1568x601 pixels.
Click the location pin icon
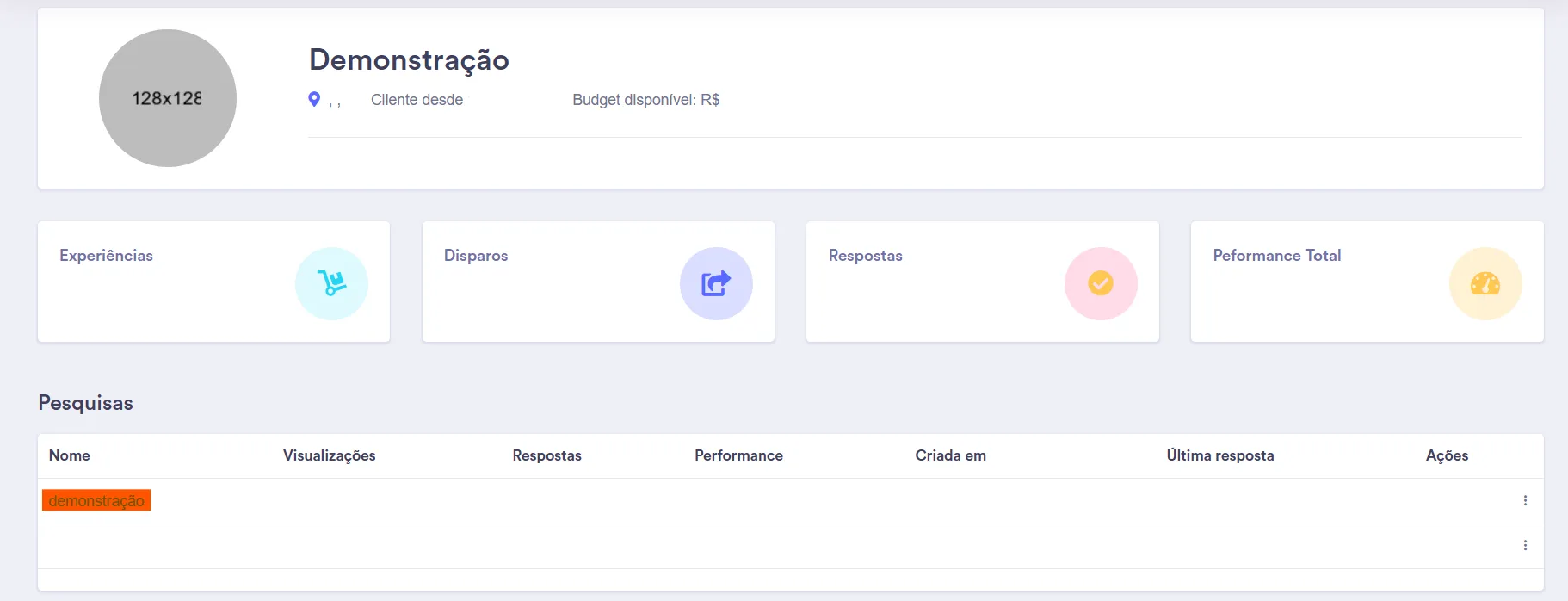click(314, 100)
